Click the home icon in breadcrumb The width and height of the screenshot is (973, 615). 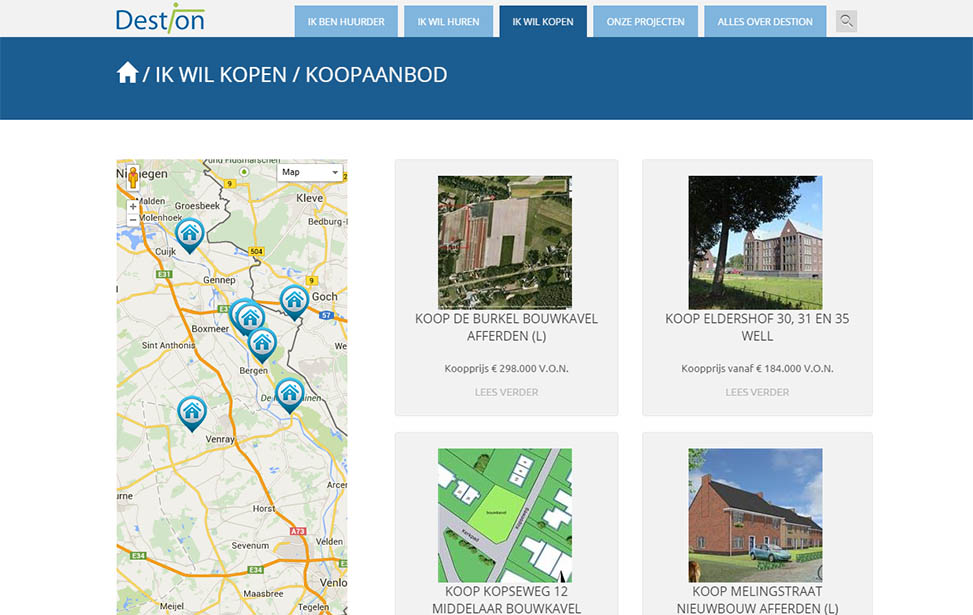pos(127,73)
